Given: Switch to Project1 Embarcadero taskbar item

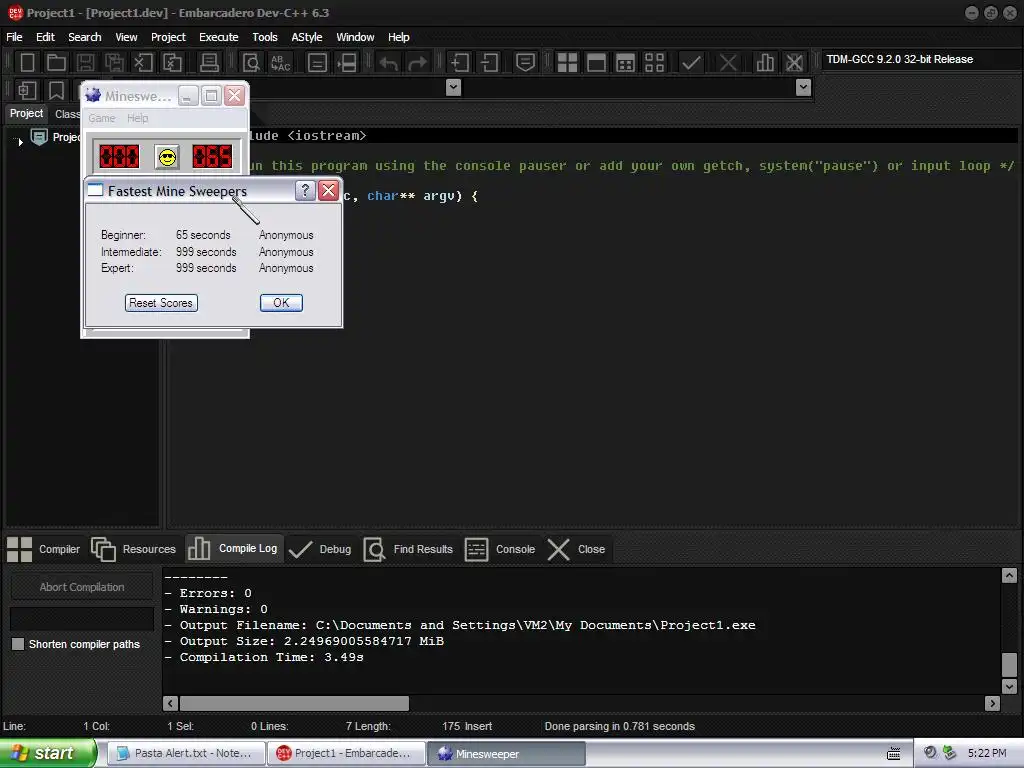Looking at the screenshot, I should click(x=345, y=753).
